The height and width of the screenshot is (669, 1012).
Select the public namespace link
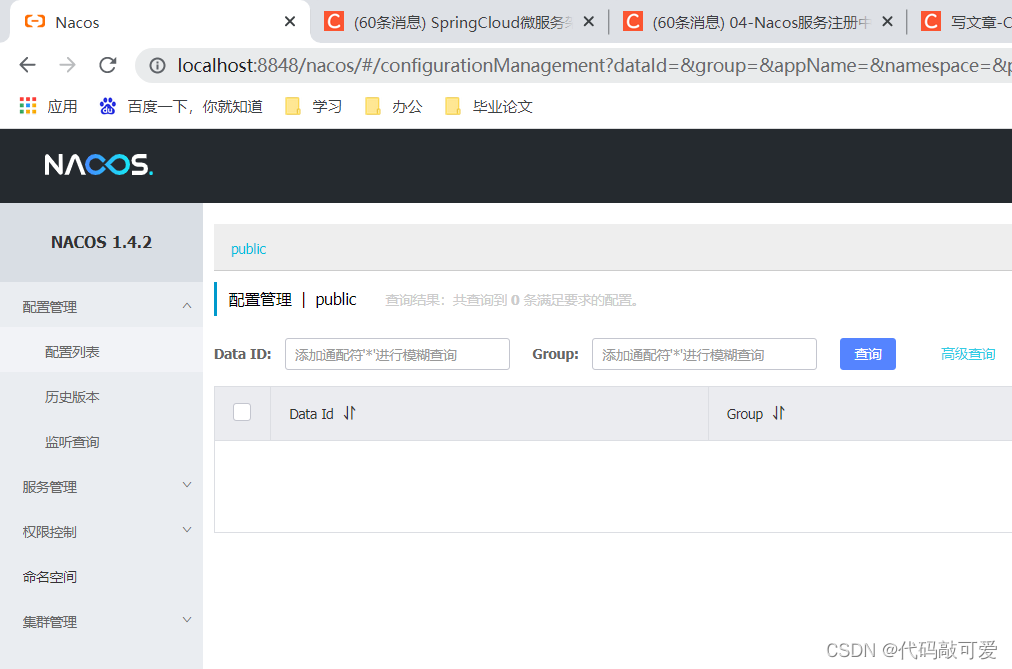(x=248, y=249)
